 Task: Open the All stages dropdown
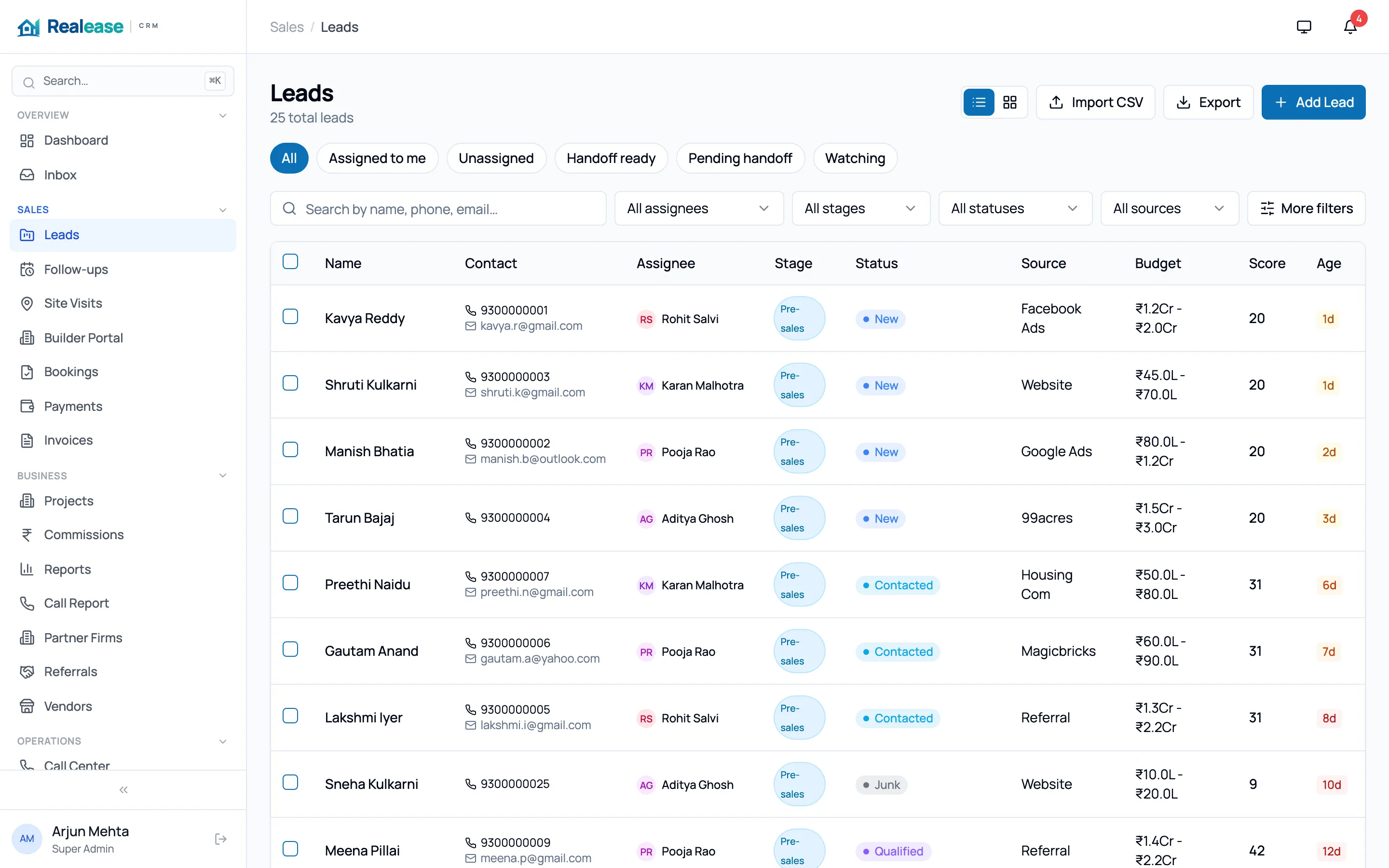861,208
